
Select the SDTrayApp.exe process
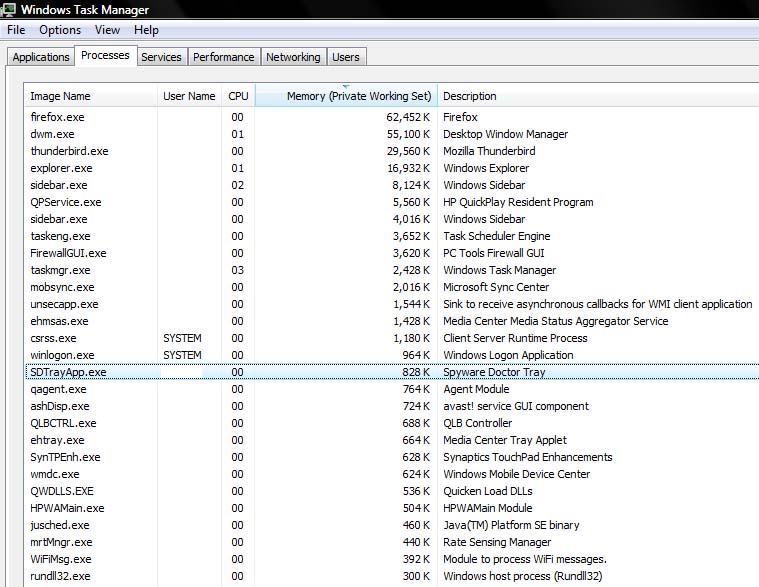pyautogui.click(x=392, y=372)
